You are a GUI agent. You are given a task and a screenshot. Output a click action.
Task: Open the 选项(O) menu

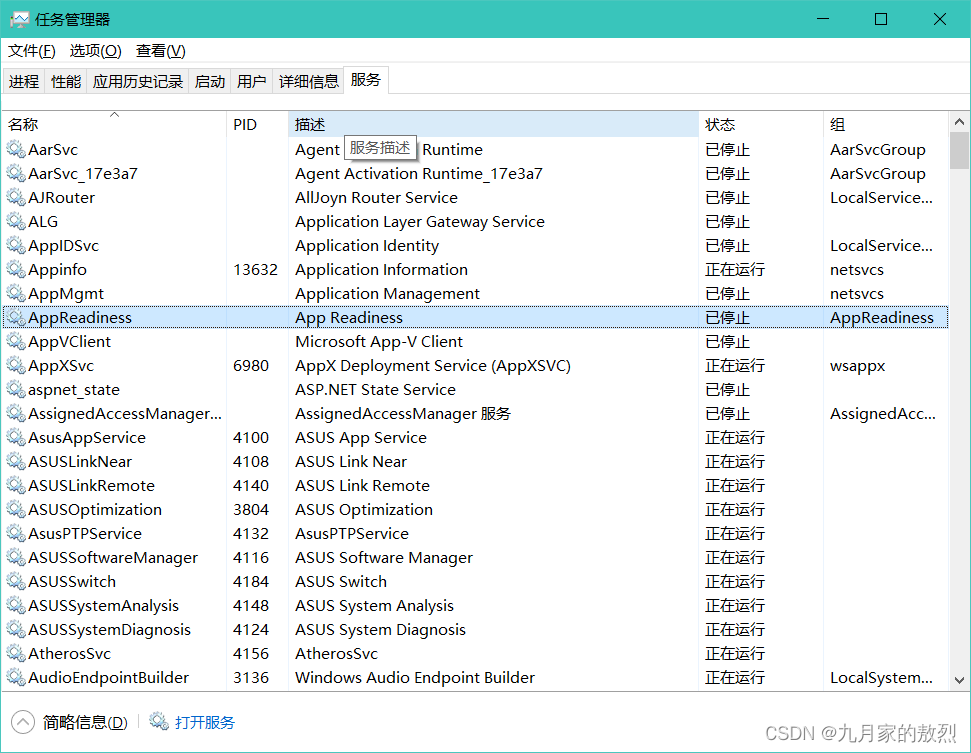[95, 51]
